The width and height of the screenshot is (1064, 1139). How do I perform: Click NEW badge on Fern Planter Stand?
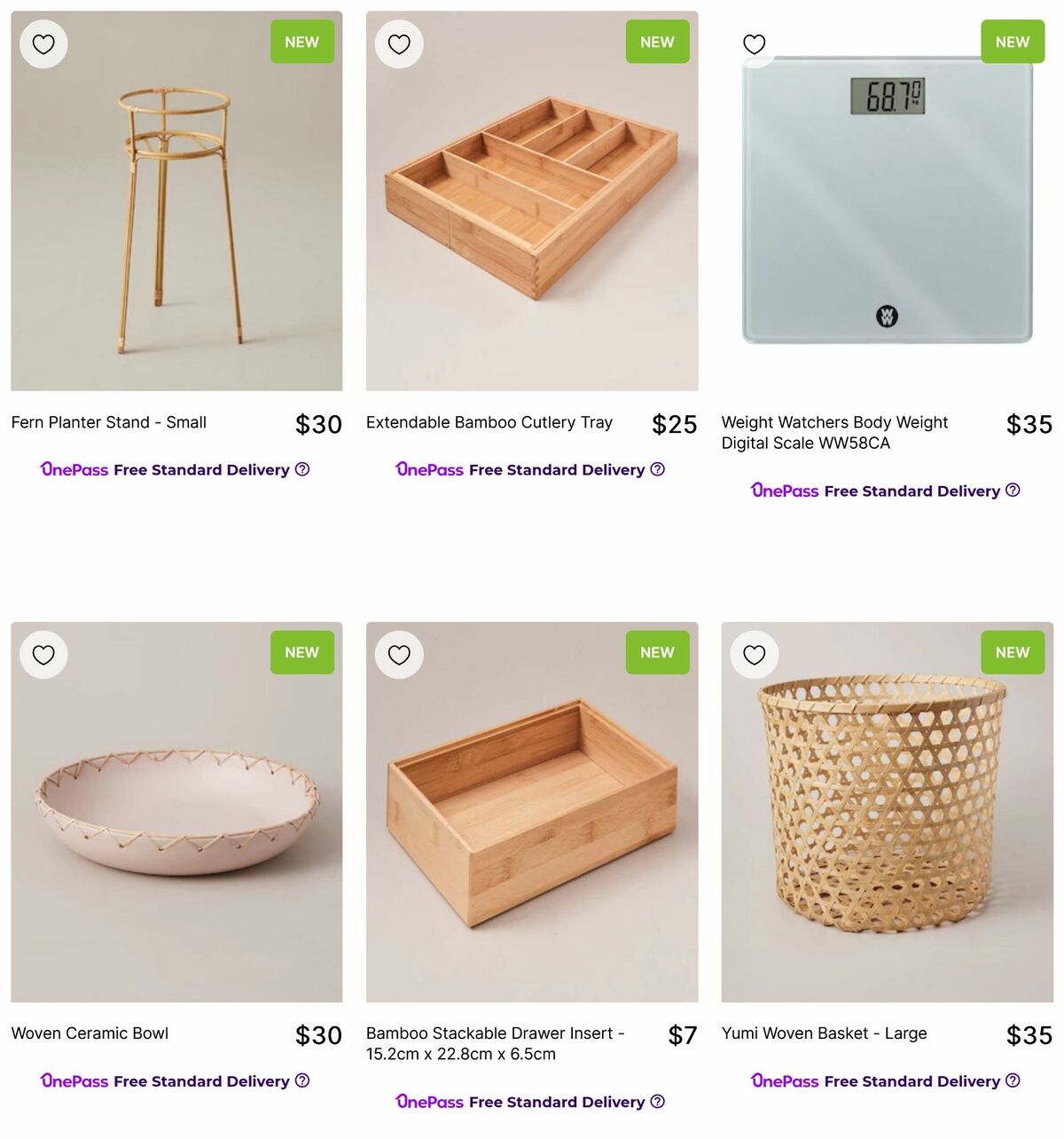coord(302,42)
